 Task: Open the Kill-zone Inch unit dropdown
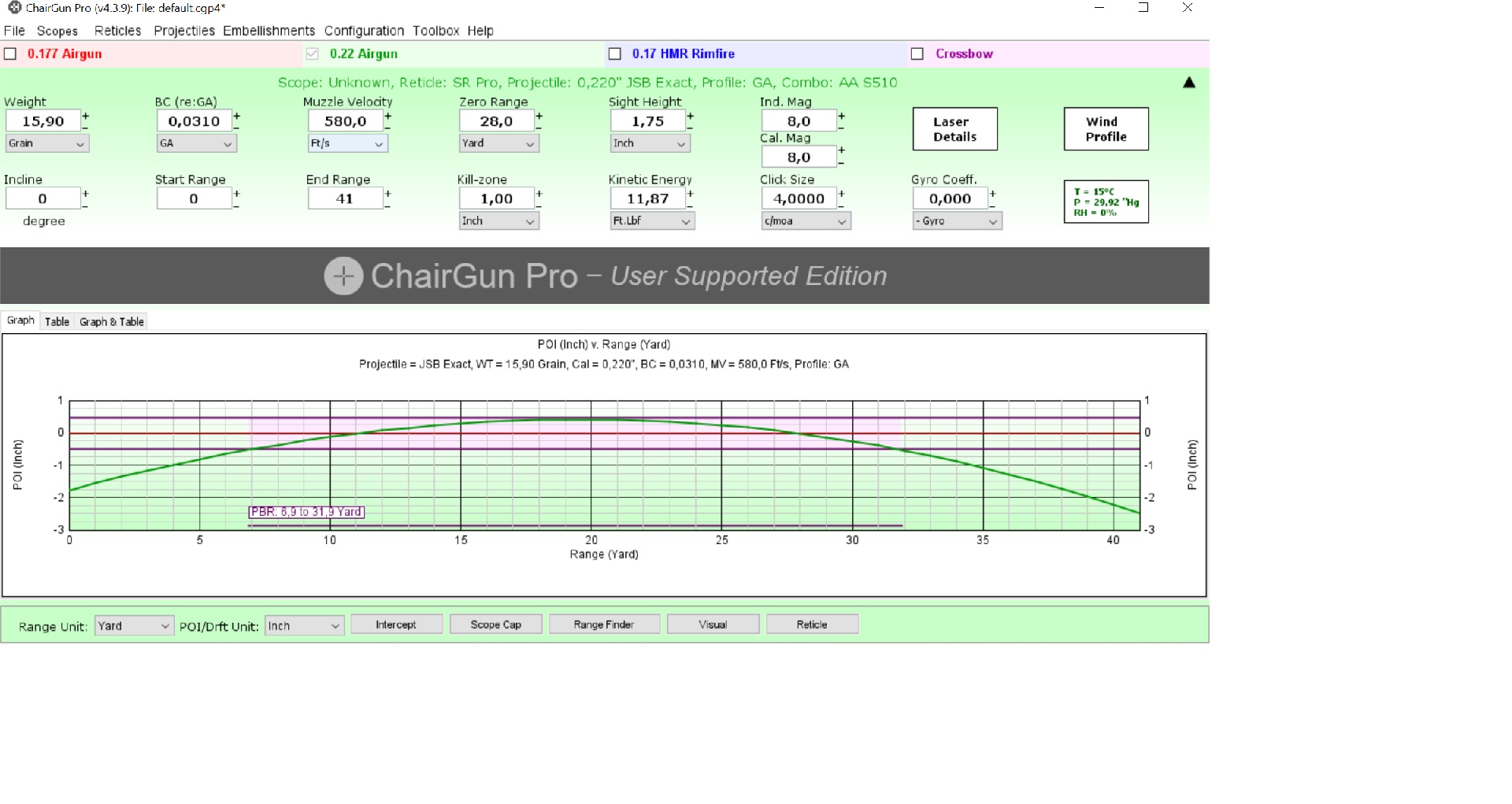[x=499, y=221]
